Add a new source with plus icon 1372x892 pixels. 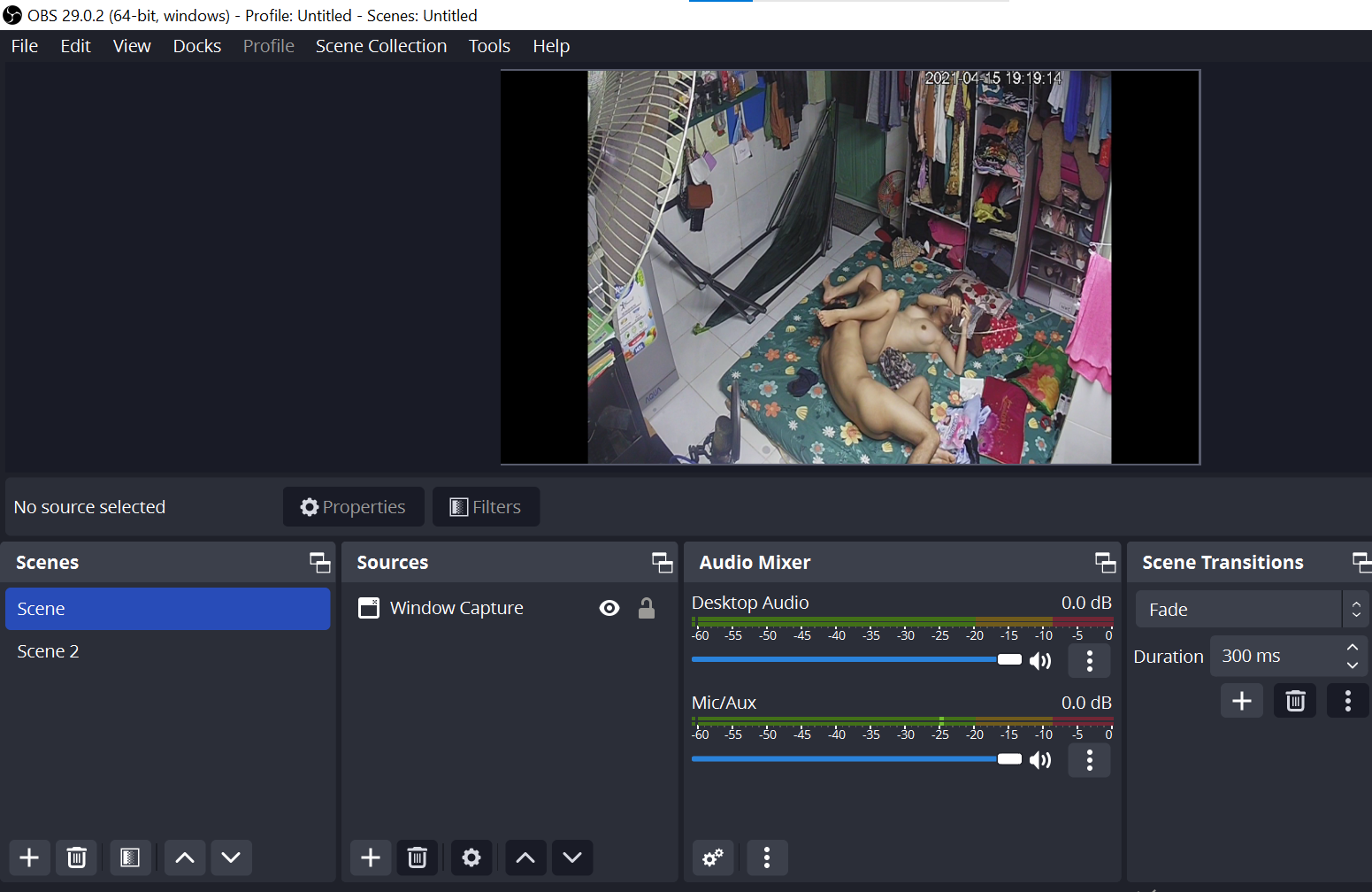coord(371,857)
